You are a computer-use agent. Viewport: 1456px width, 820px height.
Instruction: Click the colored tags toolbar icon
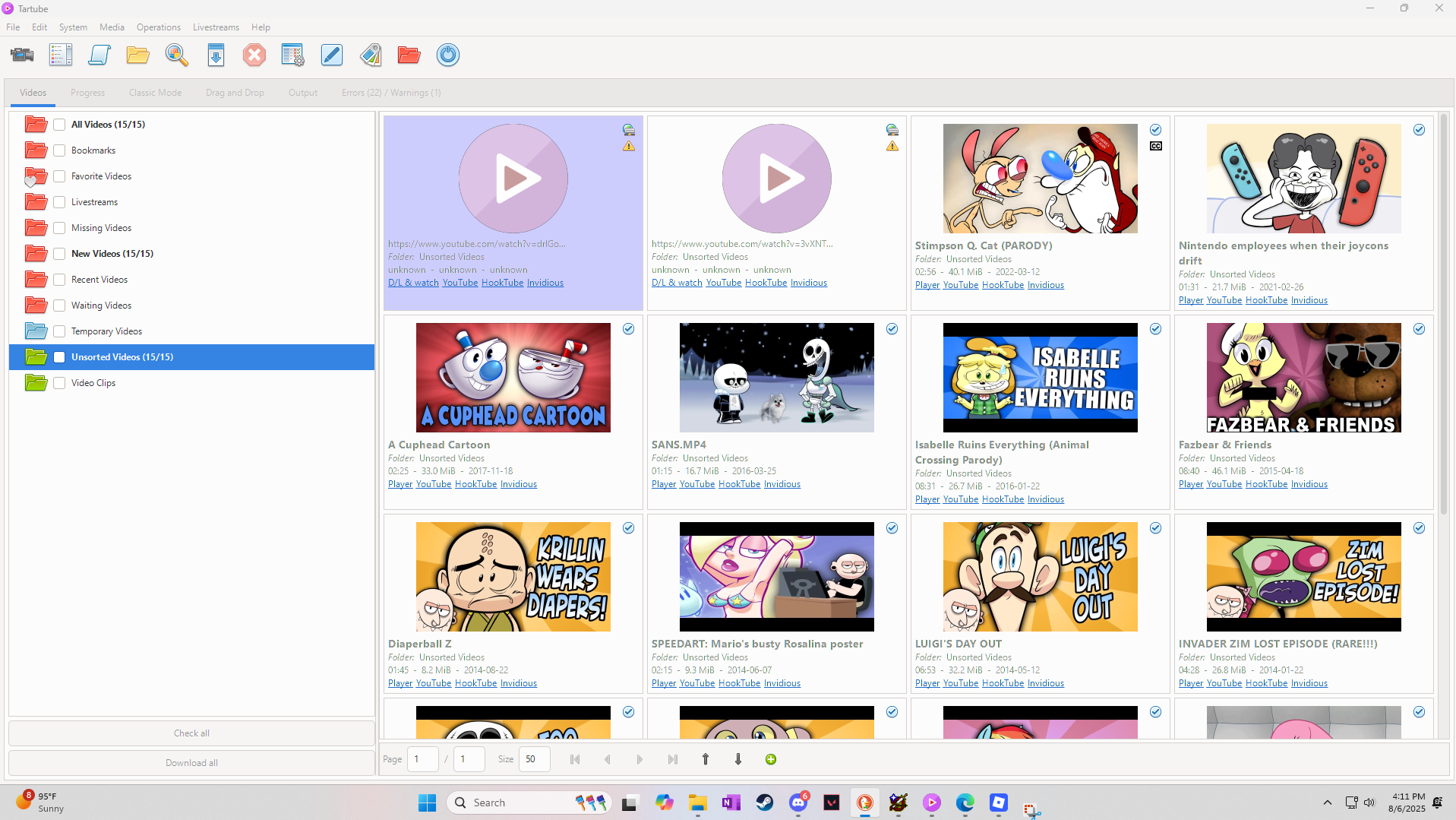pos(371,55)
